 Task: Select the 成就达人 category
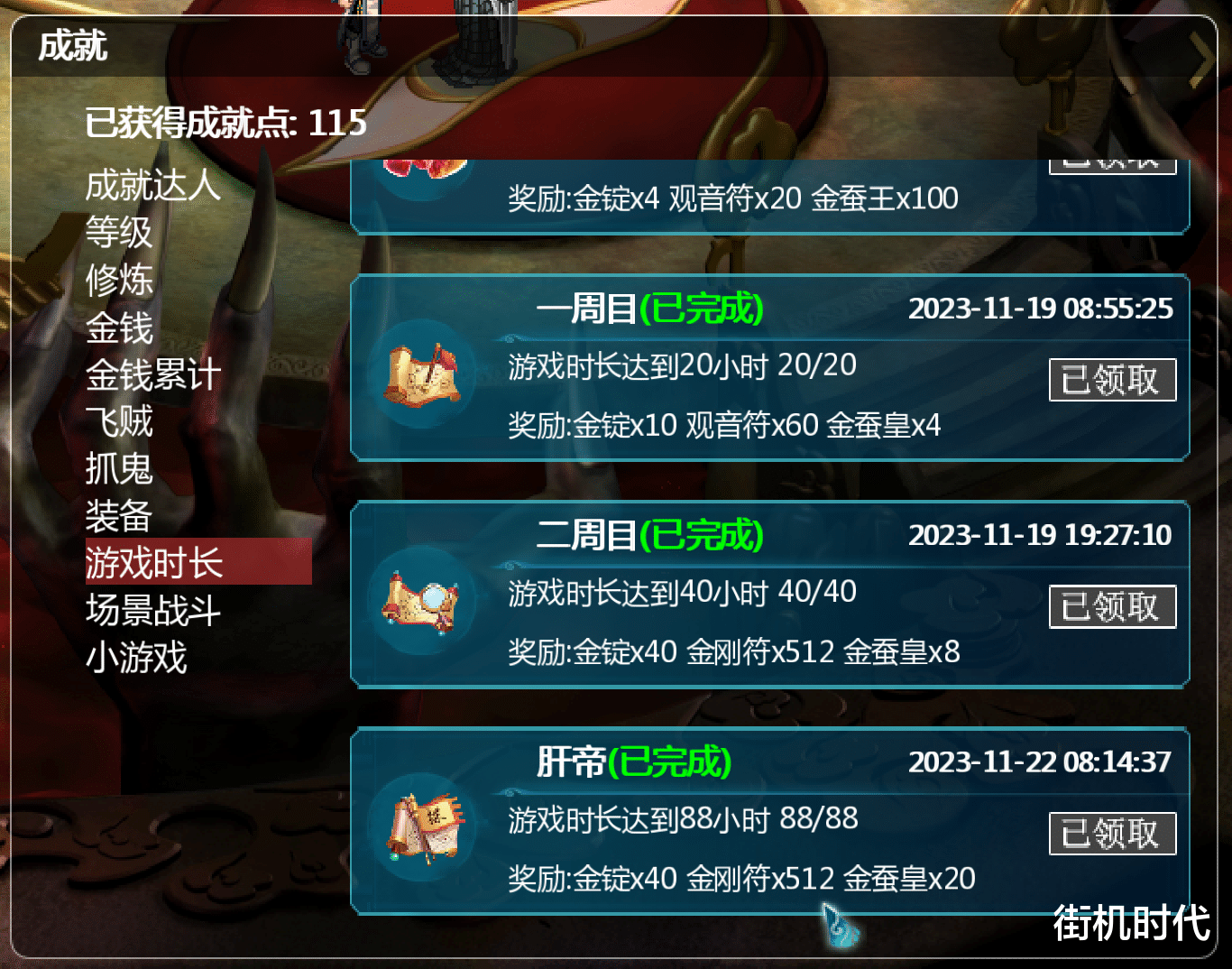152,186
